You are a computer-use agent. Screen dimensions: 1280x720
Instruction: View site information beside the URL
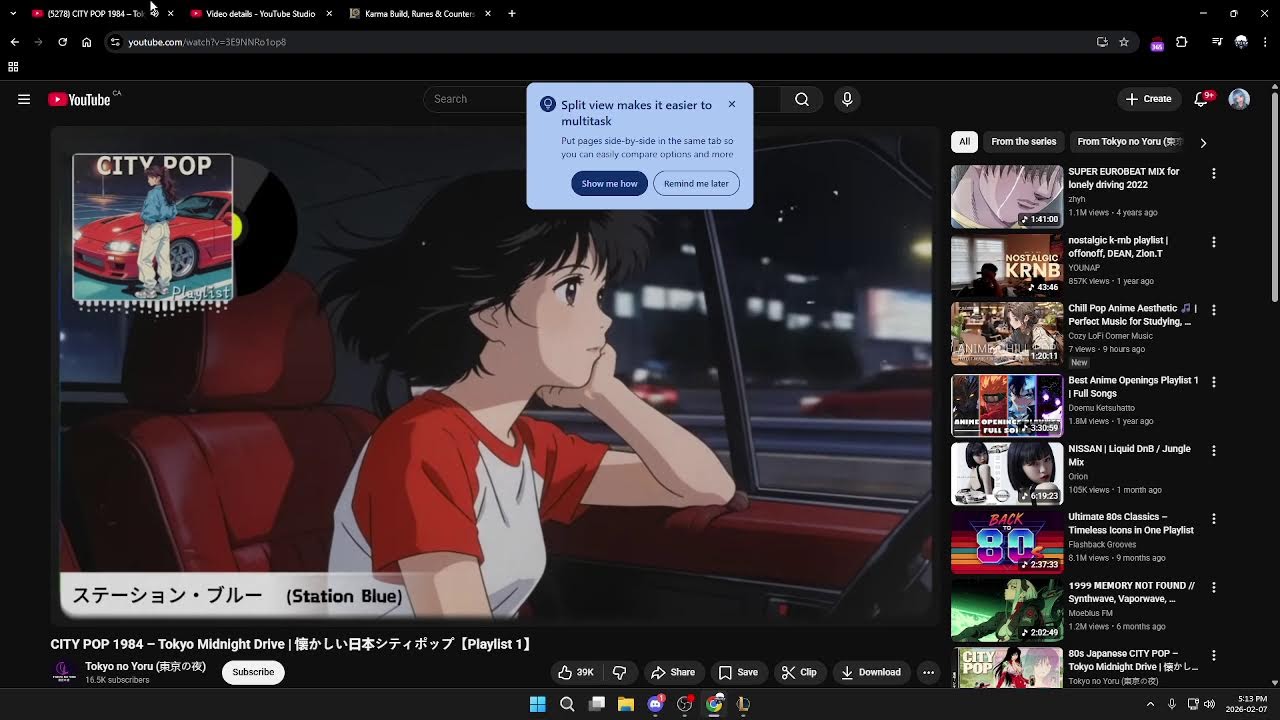tap(115, 42)
